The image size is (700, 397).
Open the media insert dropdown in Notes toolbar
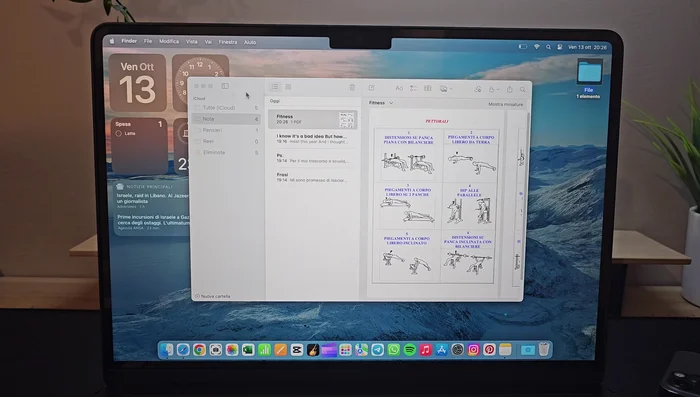(x=446, y=89)
